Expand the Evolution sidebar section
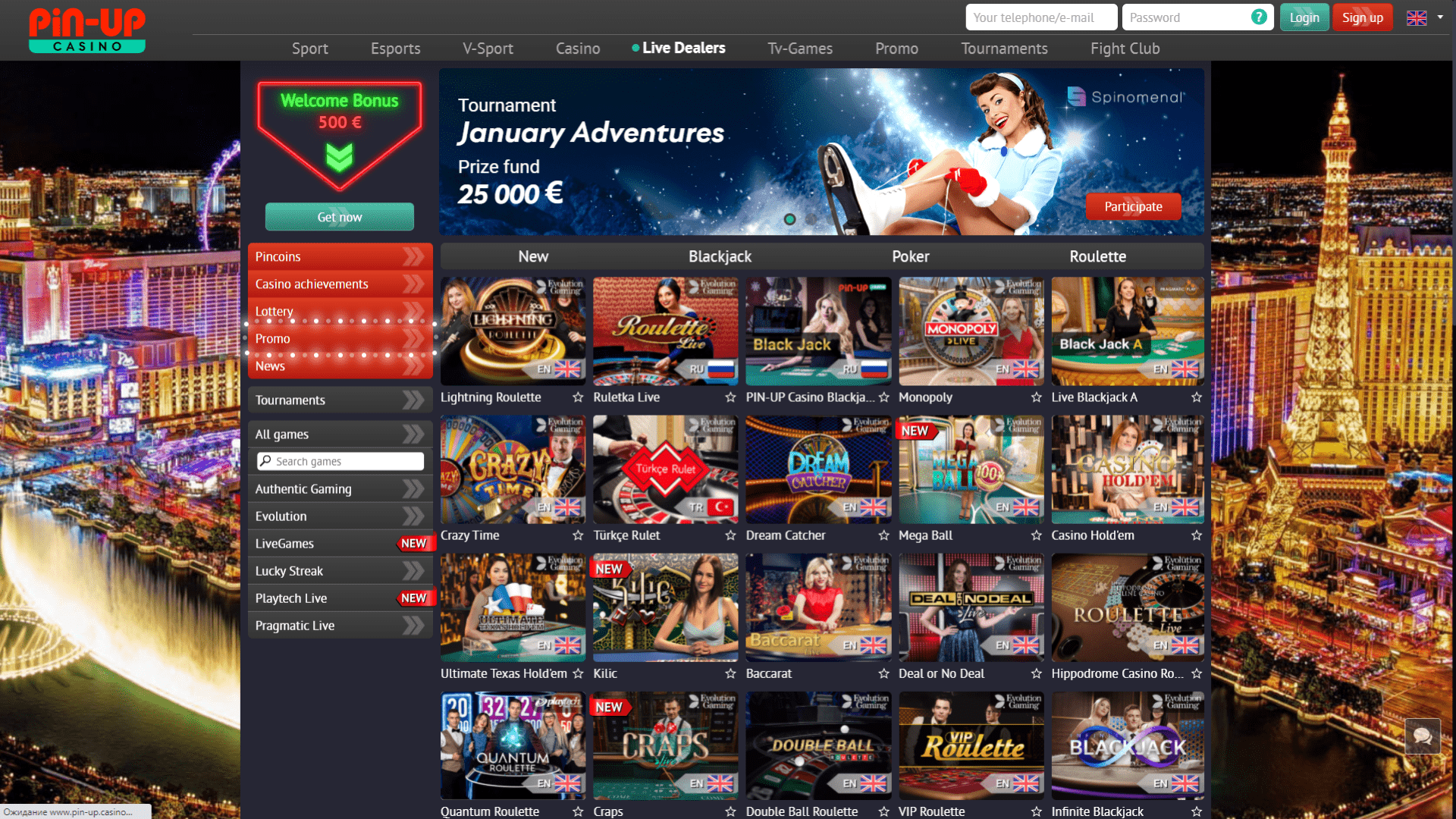The width and height of the screenshot is (1456, 819). point(338,515)
